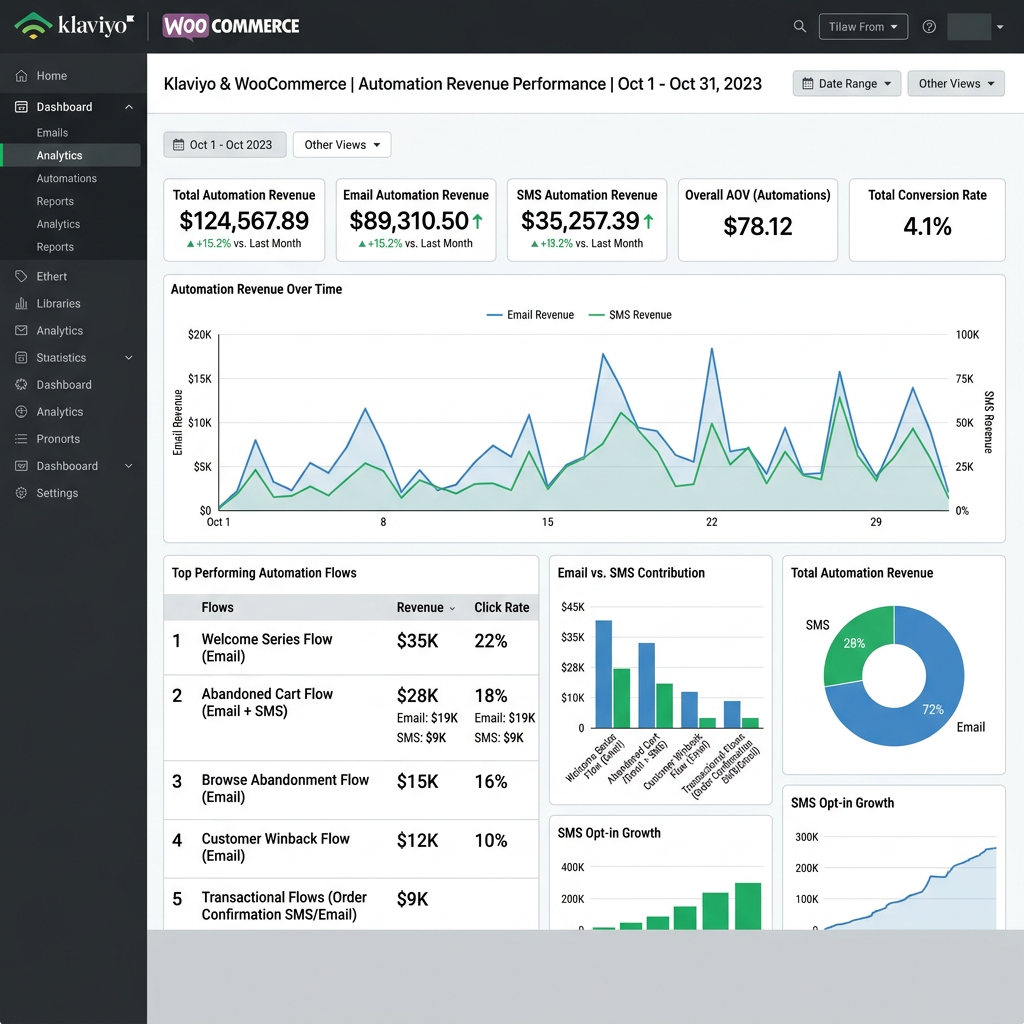Sort flows by Revenue column arrow
Screen dimensions: 1024x1024
click(x=452, y=608)
